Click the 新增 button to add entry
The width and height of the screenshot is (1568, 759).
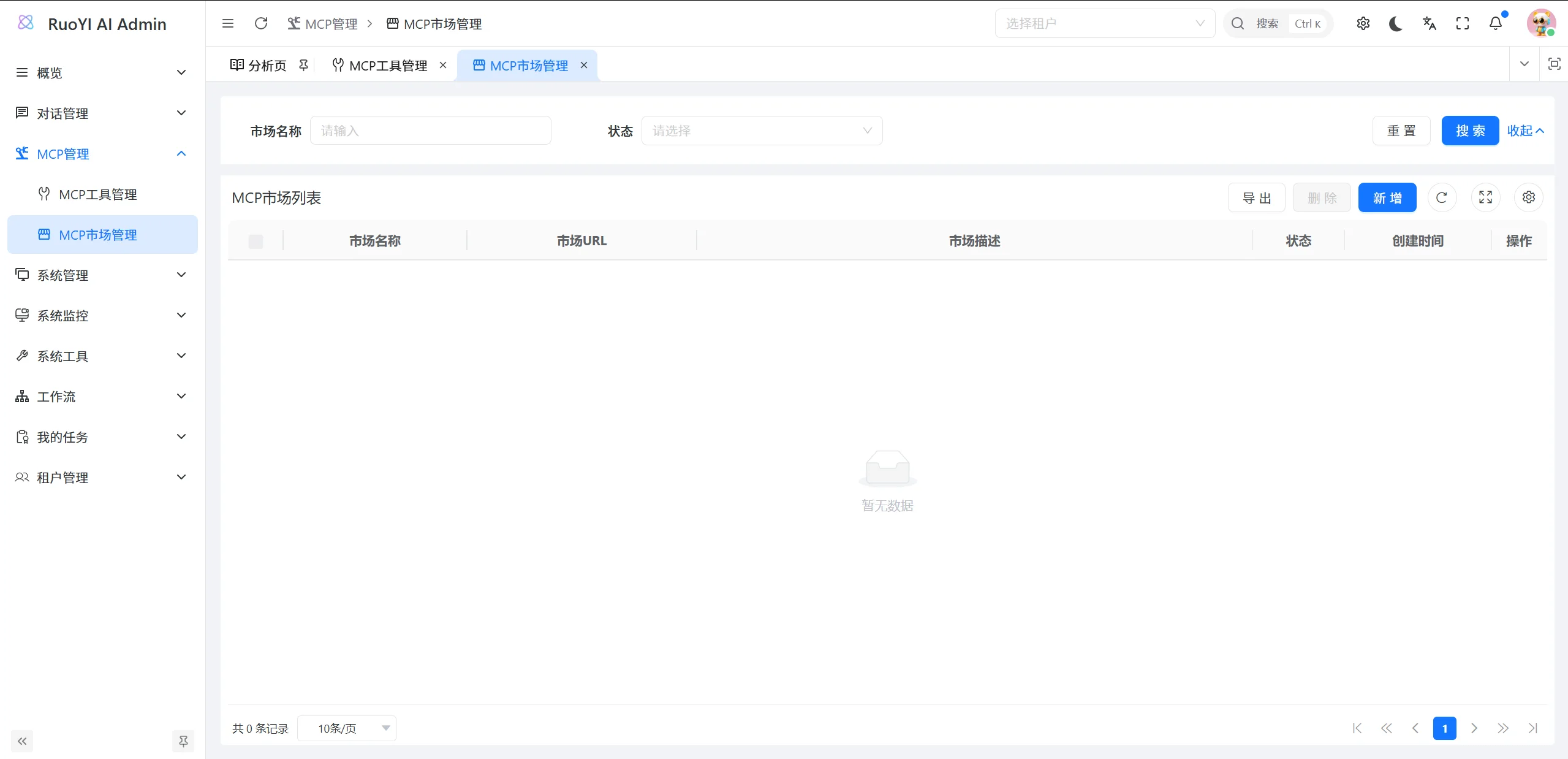click(1387, 197)
